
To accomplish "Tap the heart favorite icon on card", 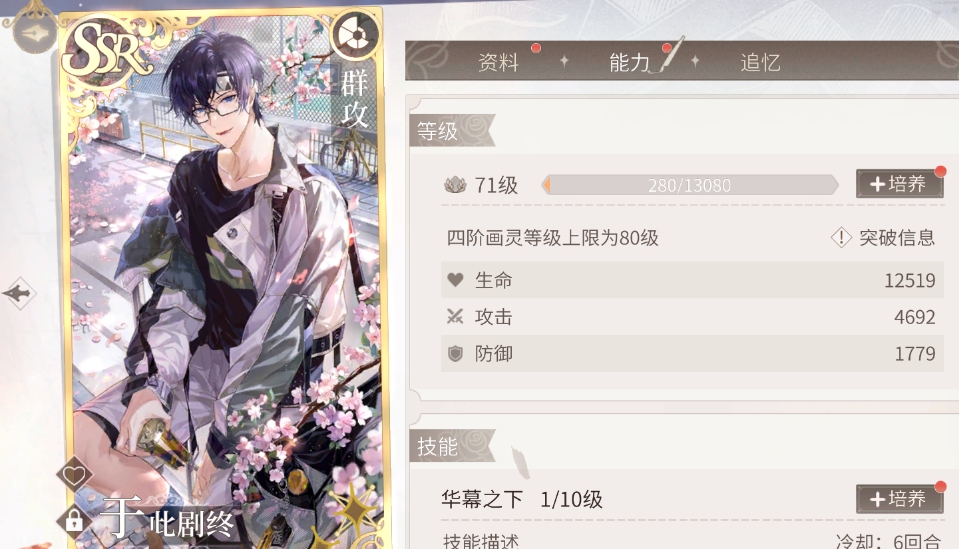I will (x=74, y=475).
